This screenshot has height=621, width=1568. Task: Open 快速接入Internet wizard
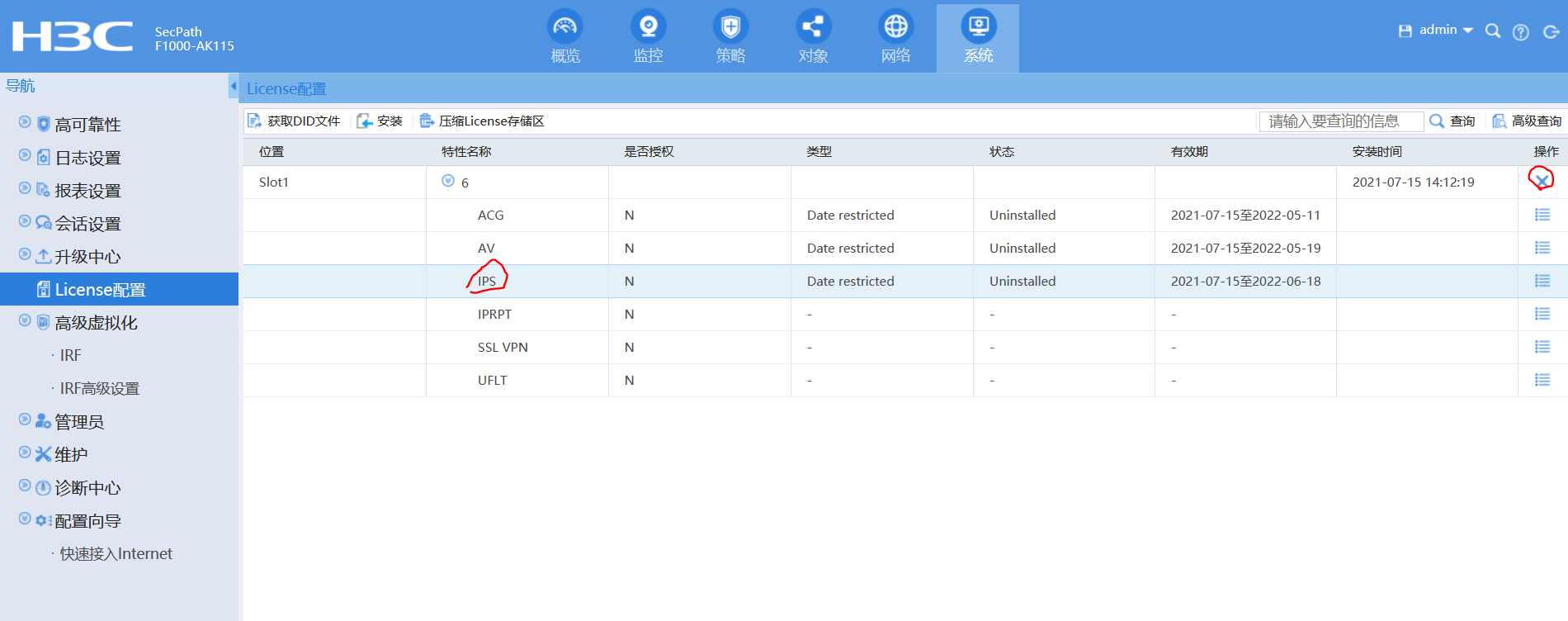[x=116, y=553]
